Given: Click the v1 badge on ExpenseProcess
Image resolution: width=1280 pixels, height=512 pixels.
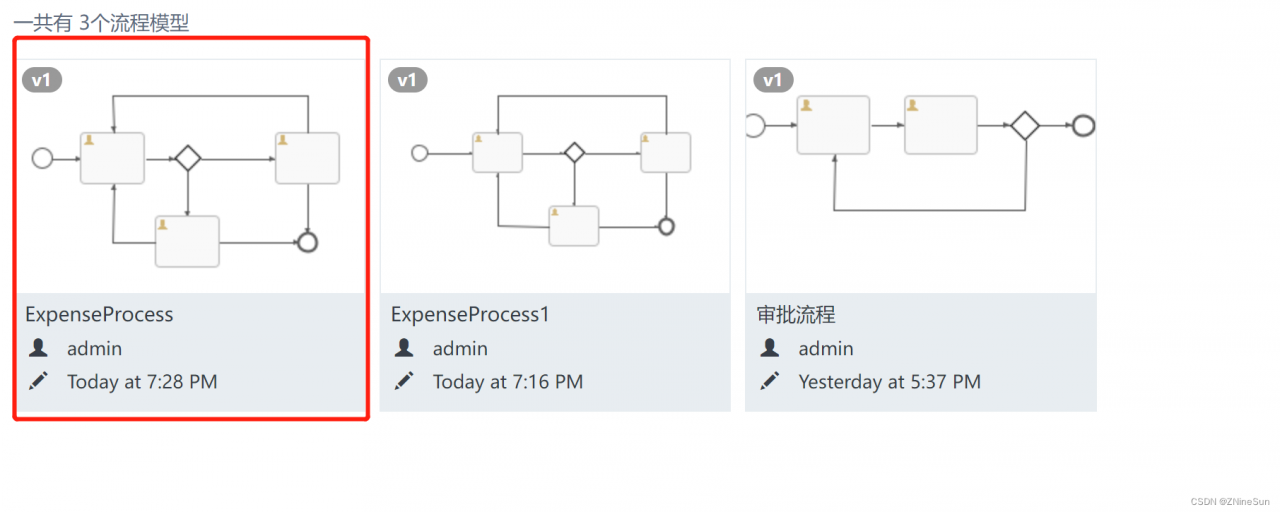Looking at the screenshot, I should coord(42,80).
